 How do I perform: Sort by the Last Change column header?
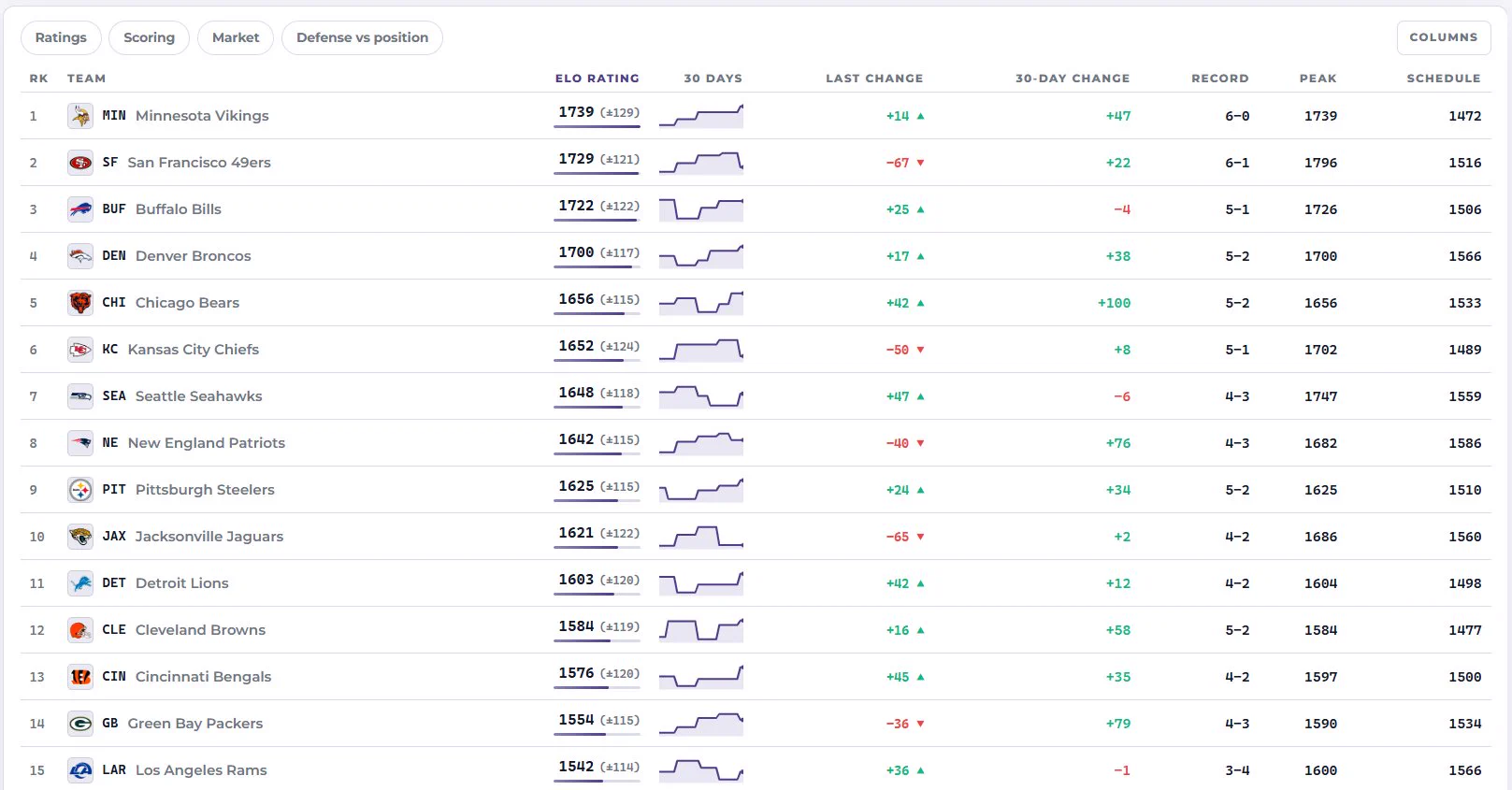(874, 79)
